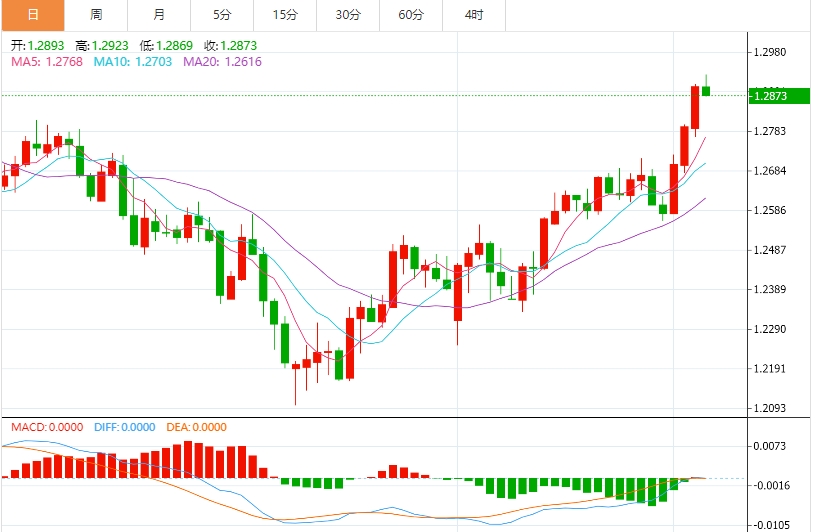
Task: Switch to the 月 monthly tab
Action: point(159,15)
